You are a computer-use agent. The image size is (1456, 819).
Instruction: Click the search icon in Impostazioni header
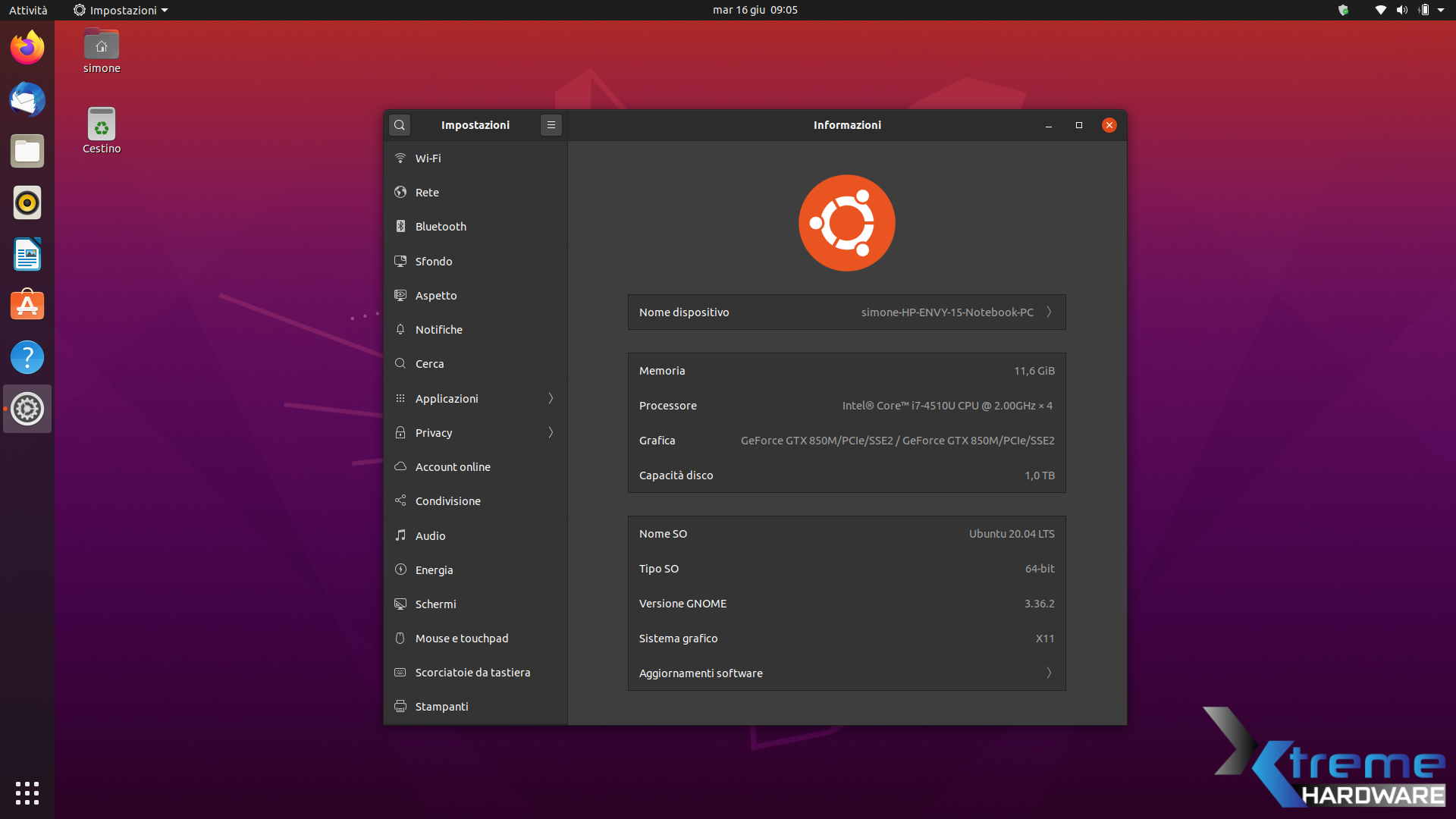point(400,125)
